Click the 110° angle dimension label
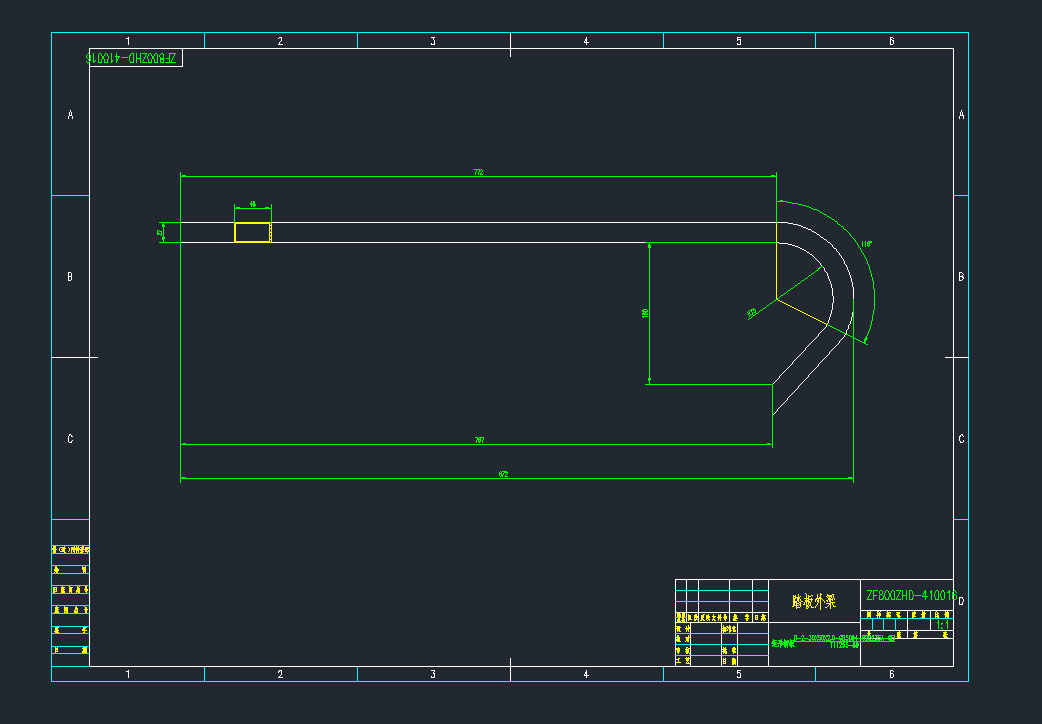This screenshot has height=724, width=1042. 866,244
